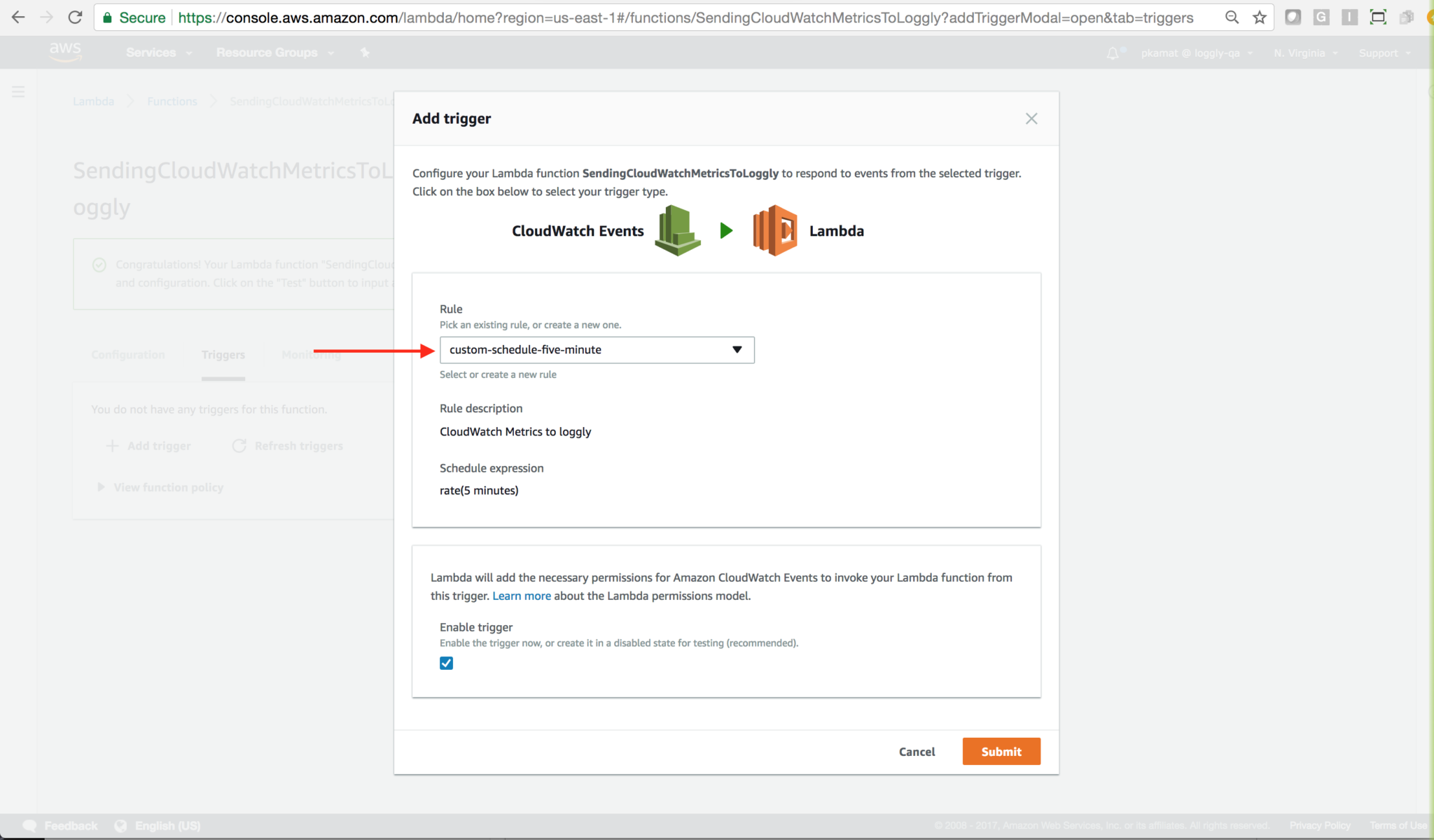Switch to the Triggers tab

click(x=223, y=355)
